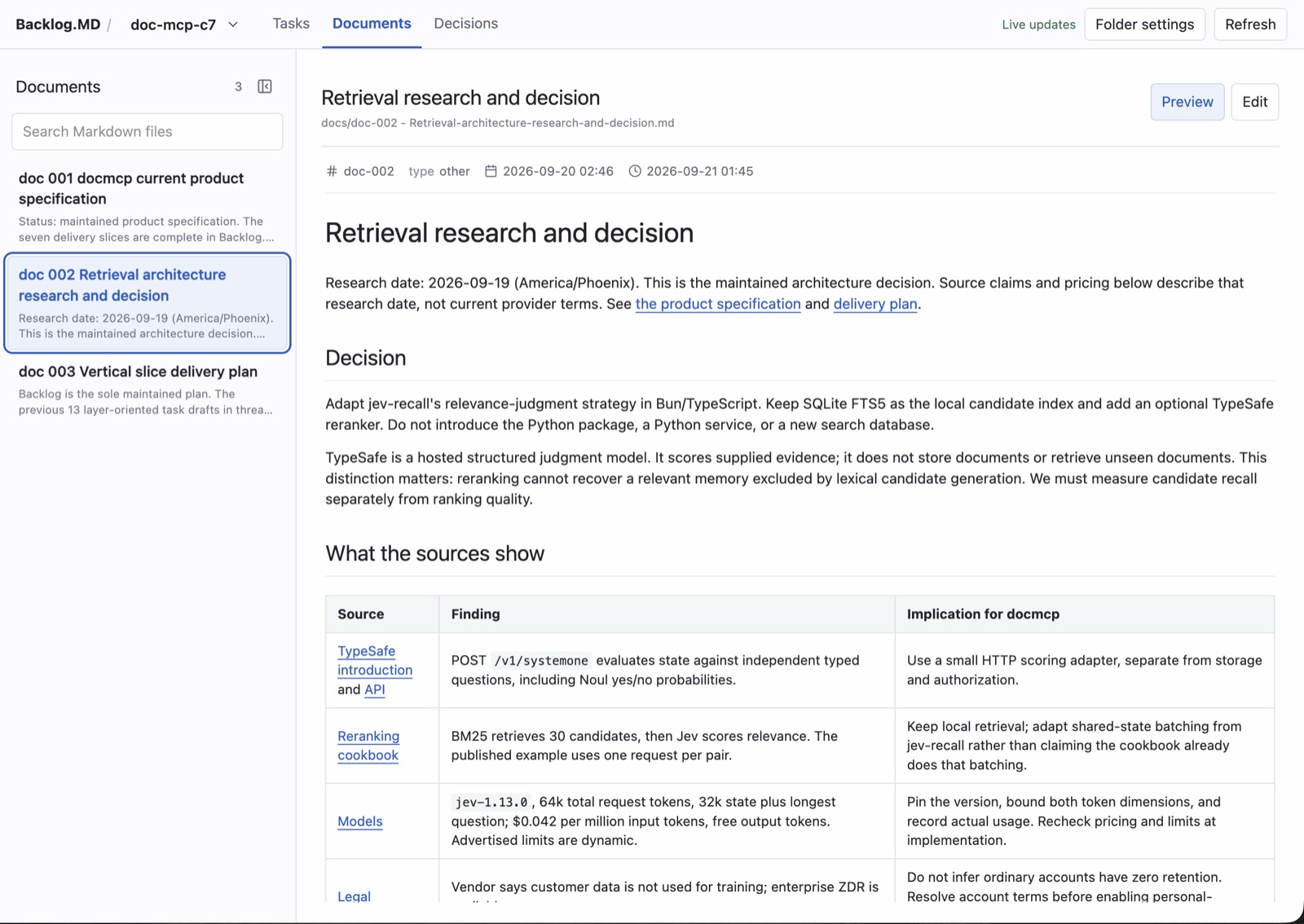Select doc 002 Retrieval architecture research
The width and height of the screenshot is (1304, 924).
(148, 303)
